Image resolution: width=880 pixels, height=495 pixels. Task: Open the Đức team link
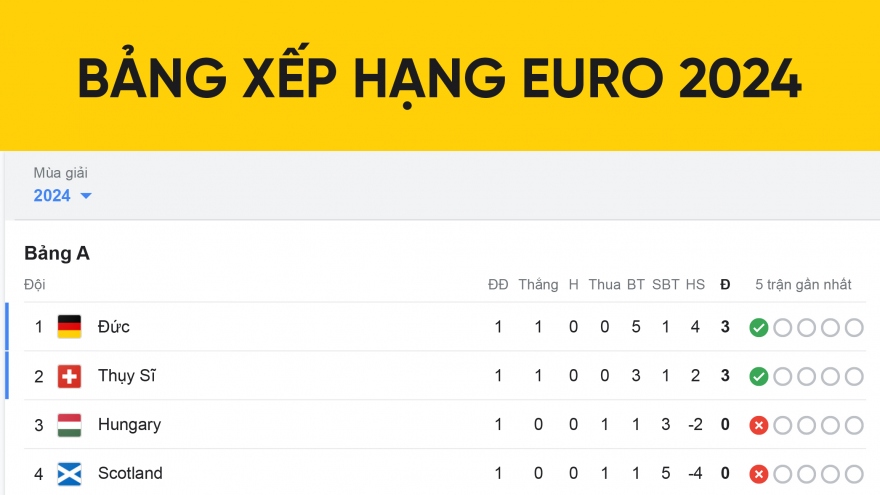tap(114, 327)
